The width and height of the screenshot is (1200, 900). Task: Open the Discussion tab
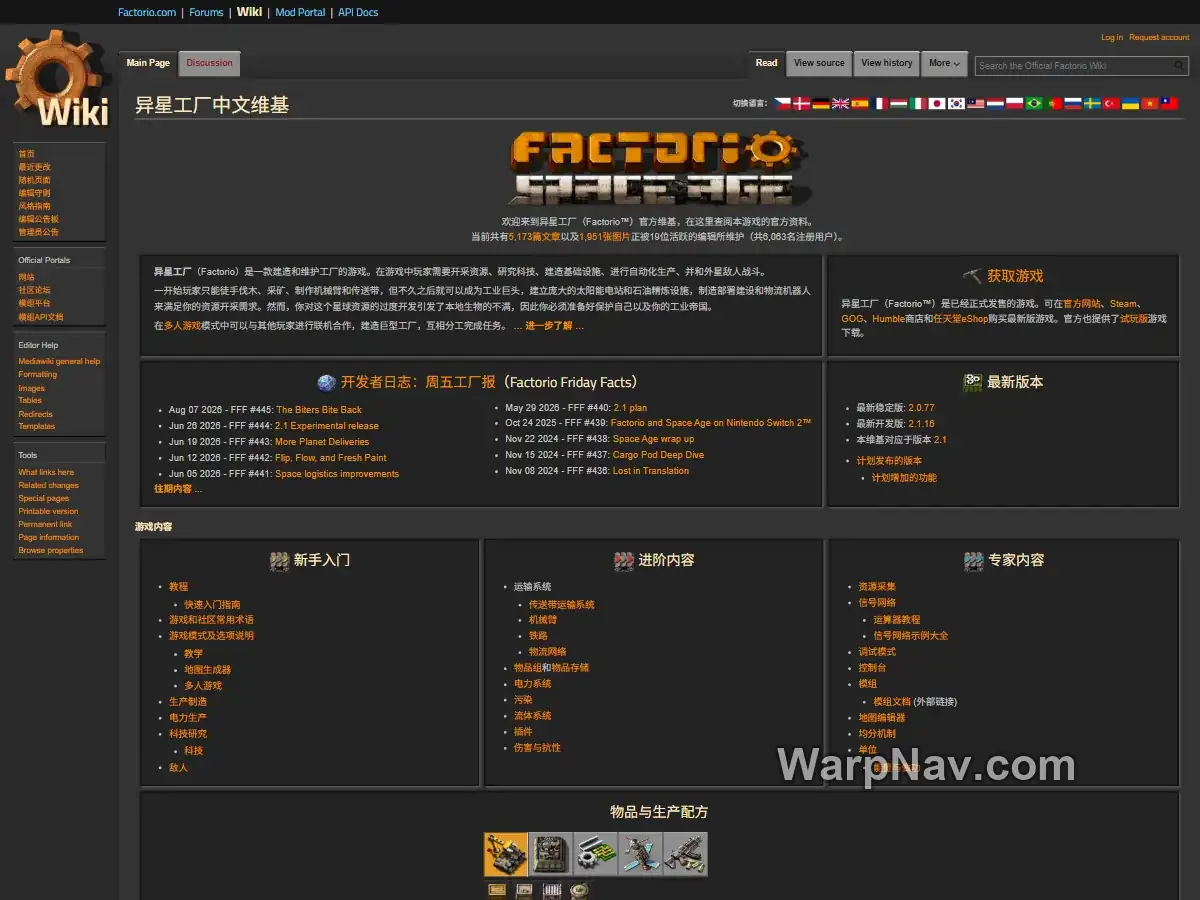(x=210, y=63)
